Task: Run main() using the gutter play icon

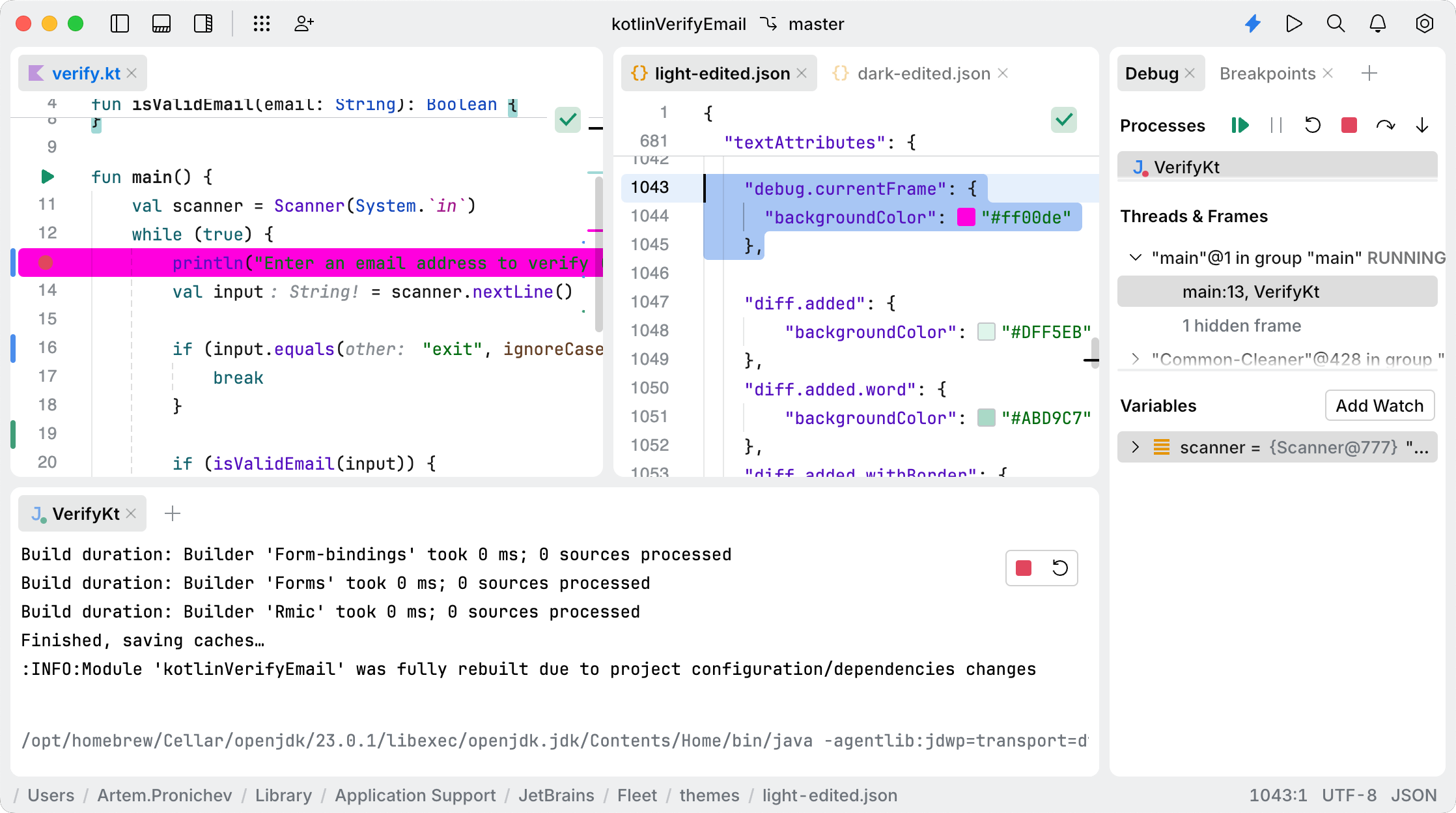Action: point(47,177)
